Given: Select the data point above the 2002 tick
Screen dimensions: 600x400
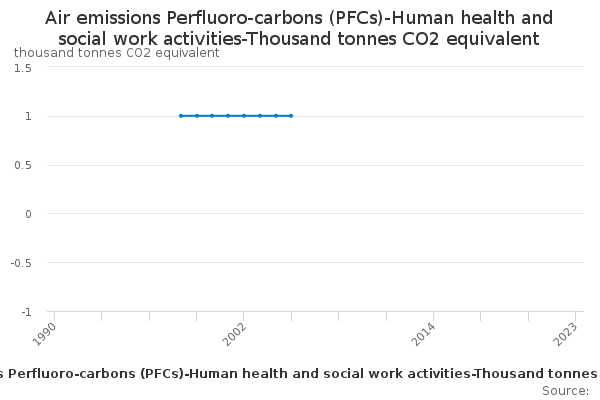Looking at the screenshot, I should [x=244, y=116].
